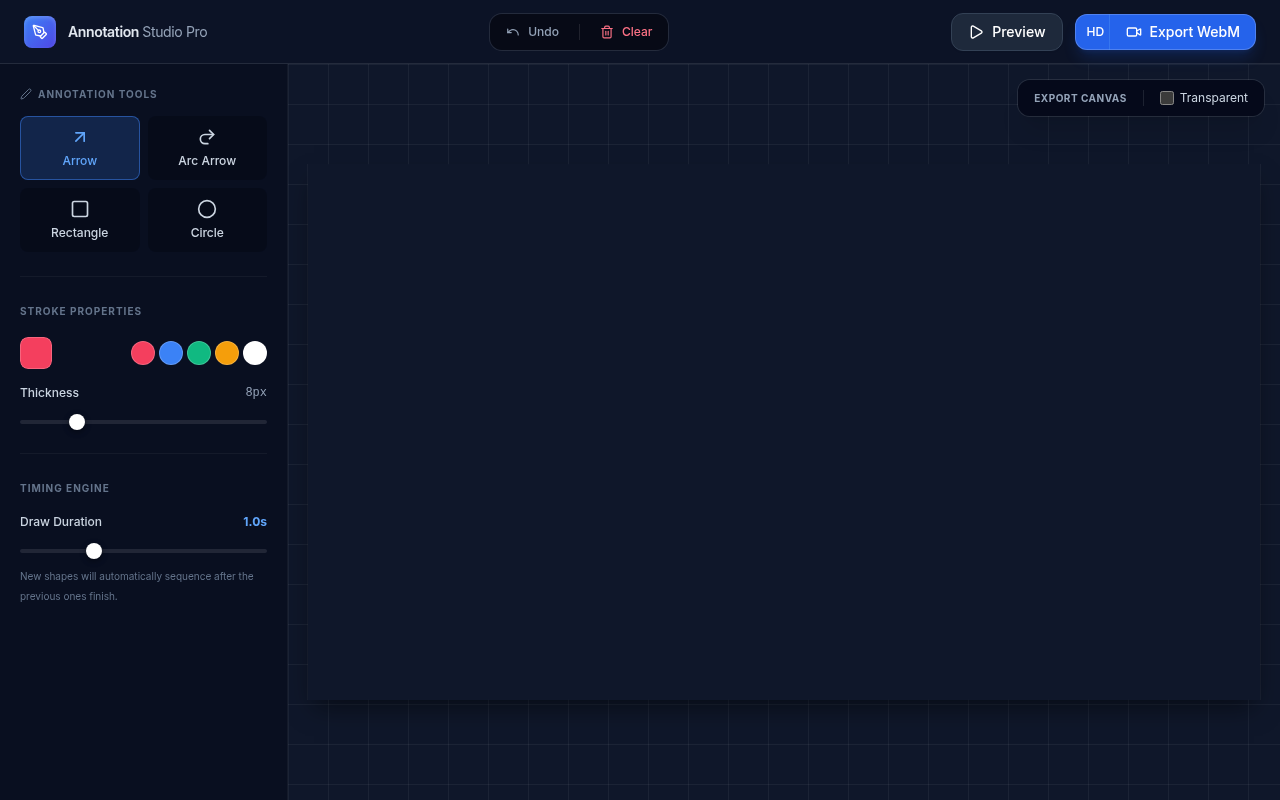This screenshot has height=800, width=1280.
Task: Set stroke color to orange
Action: 227,353
